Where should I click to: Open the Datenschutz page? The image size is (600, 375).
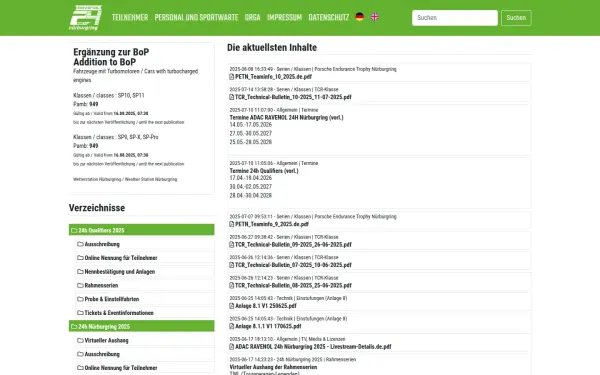pyautogui.click(x=329, y=17)
